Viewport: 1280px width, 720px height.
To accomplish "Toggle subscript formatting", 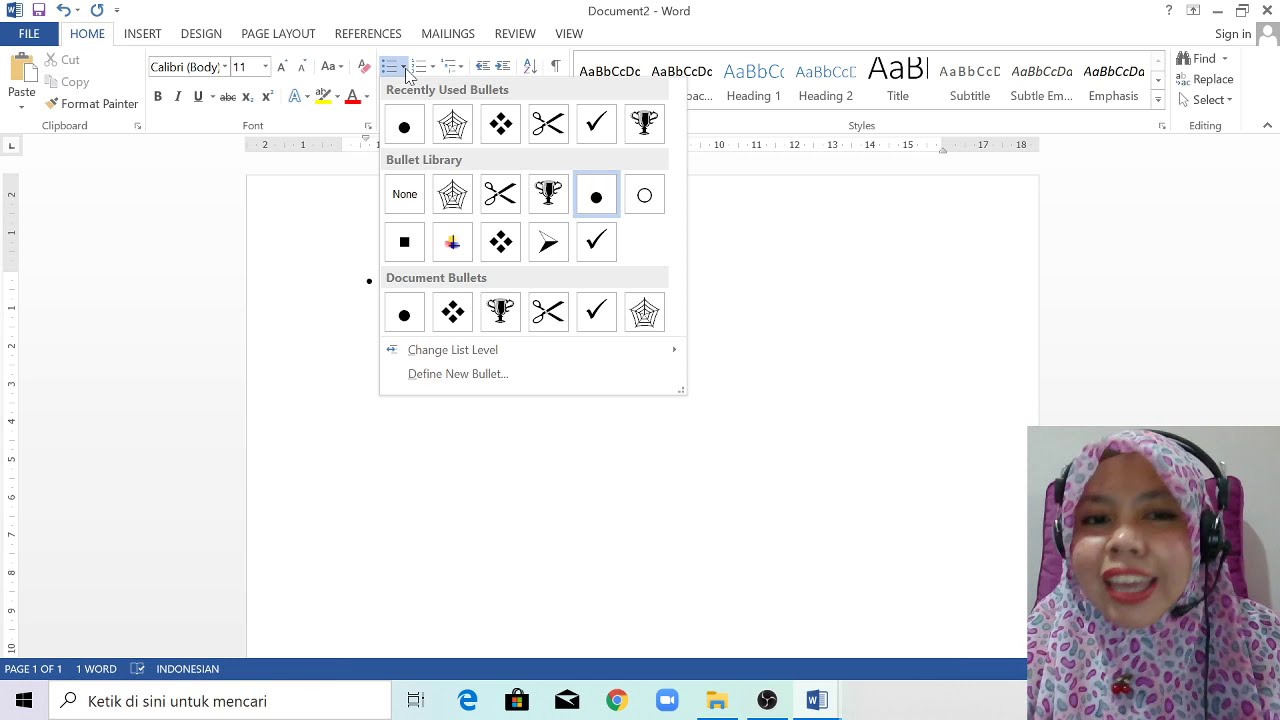I will (249, 97).
